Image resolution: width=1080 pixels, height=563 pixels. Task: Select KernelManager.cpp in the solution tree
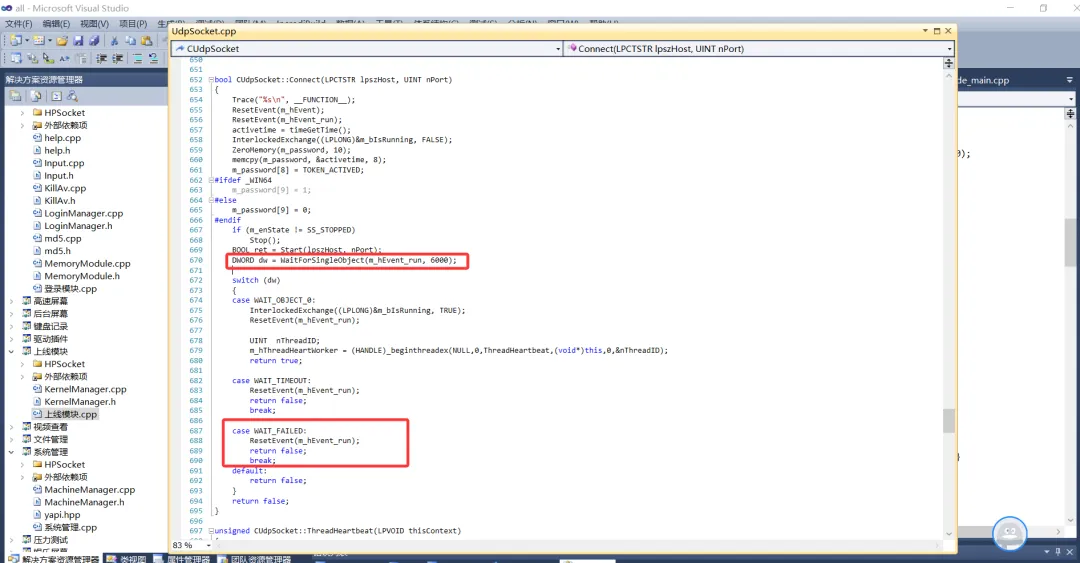click(x=85, y=389)
